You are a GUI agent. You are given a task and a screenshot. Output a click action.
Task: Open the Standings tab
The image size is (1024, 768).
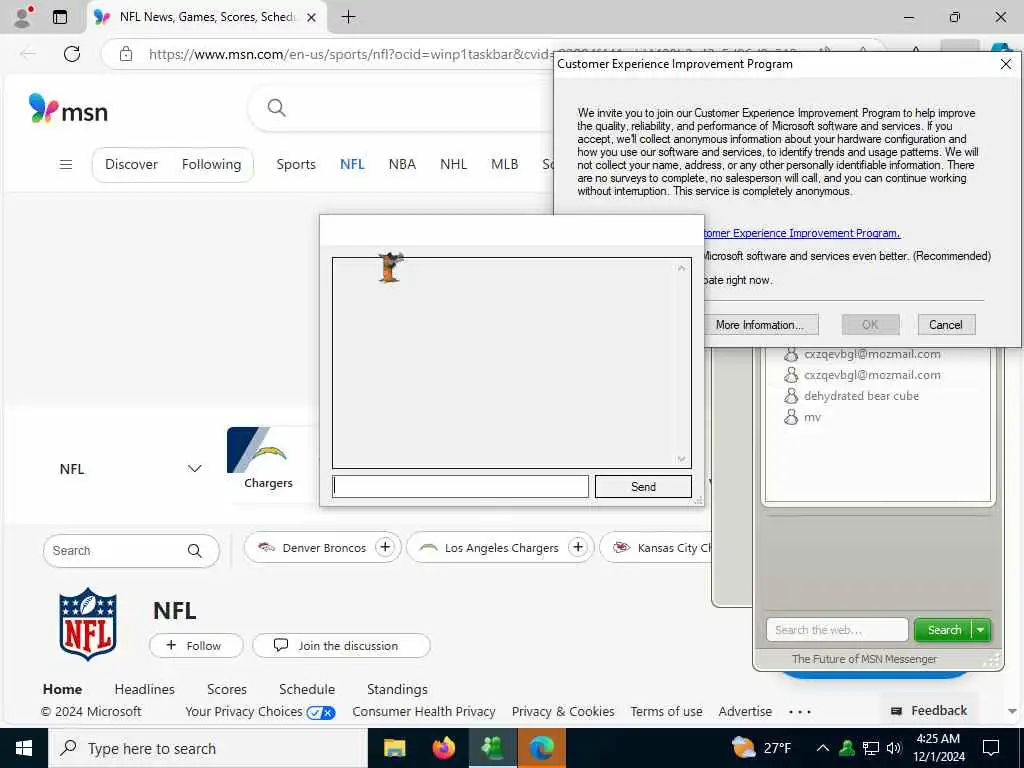[397, 689]
